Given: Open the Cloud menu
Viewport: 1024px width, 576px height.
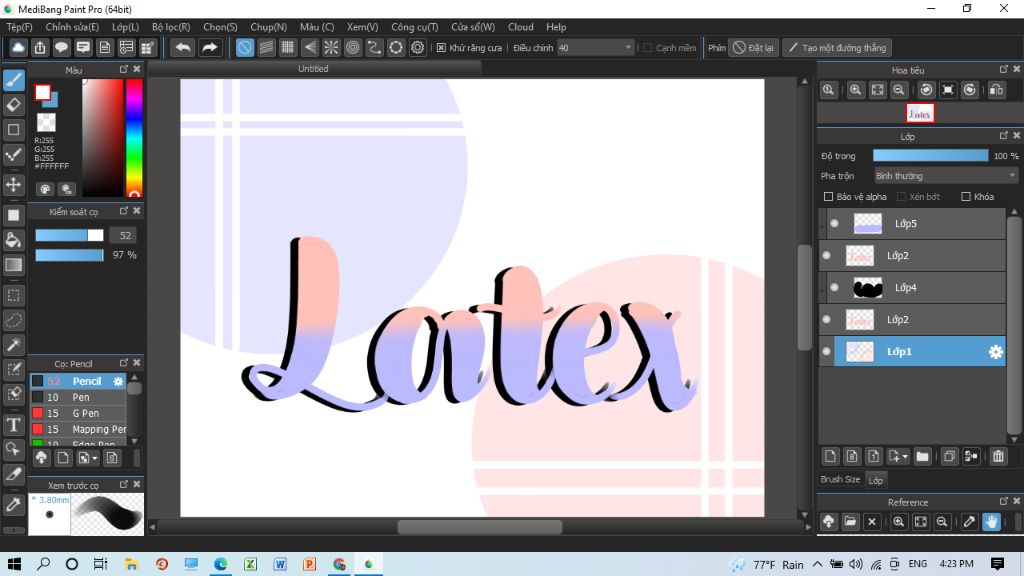Looking at the screenshot, I should [520, 27].
